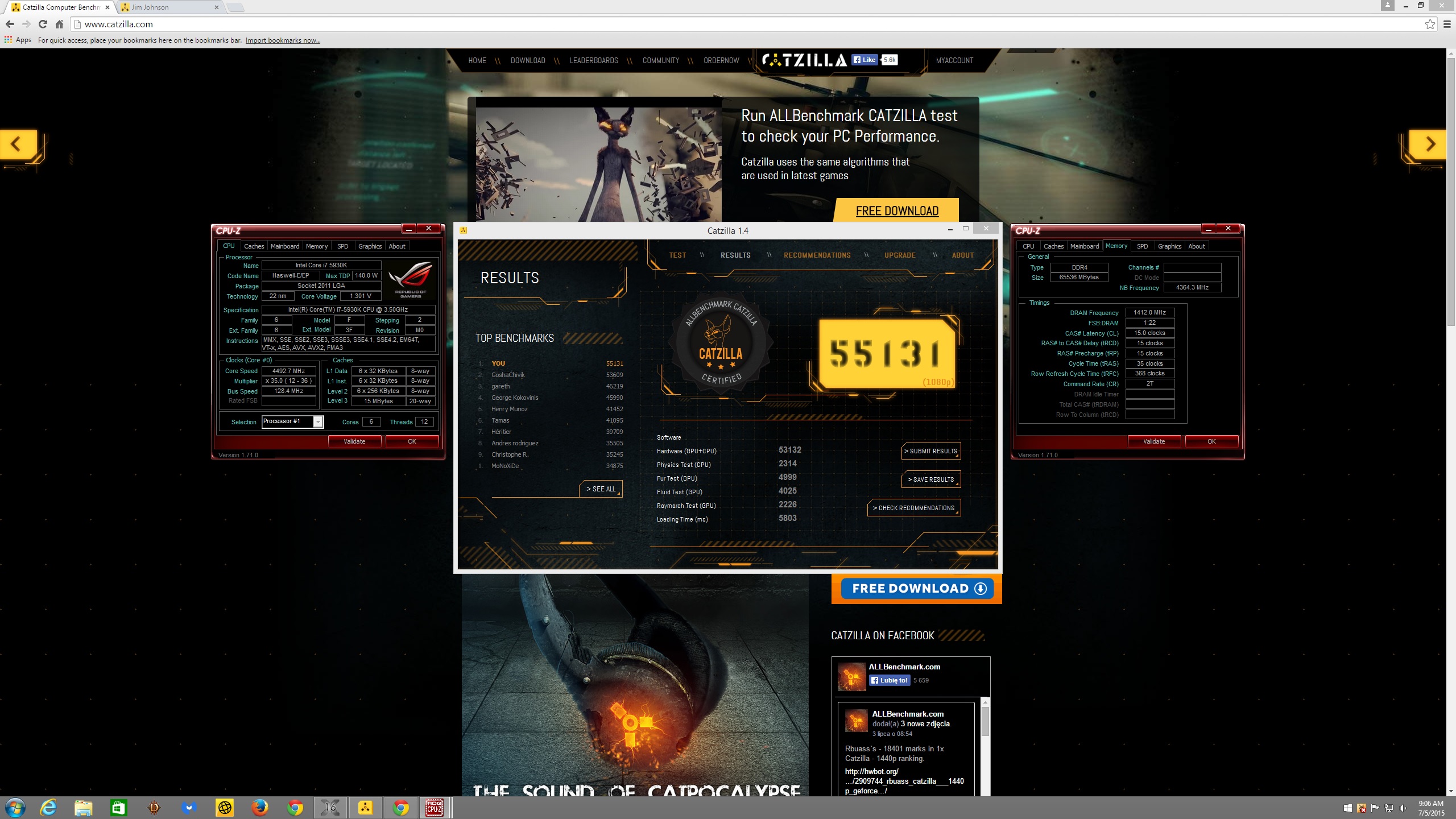This screenshot has height=819, width=1456.
Task: Open UPGRADE tab in Catzilla app
Action: tap(900, 255)
